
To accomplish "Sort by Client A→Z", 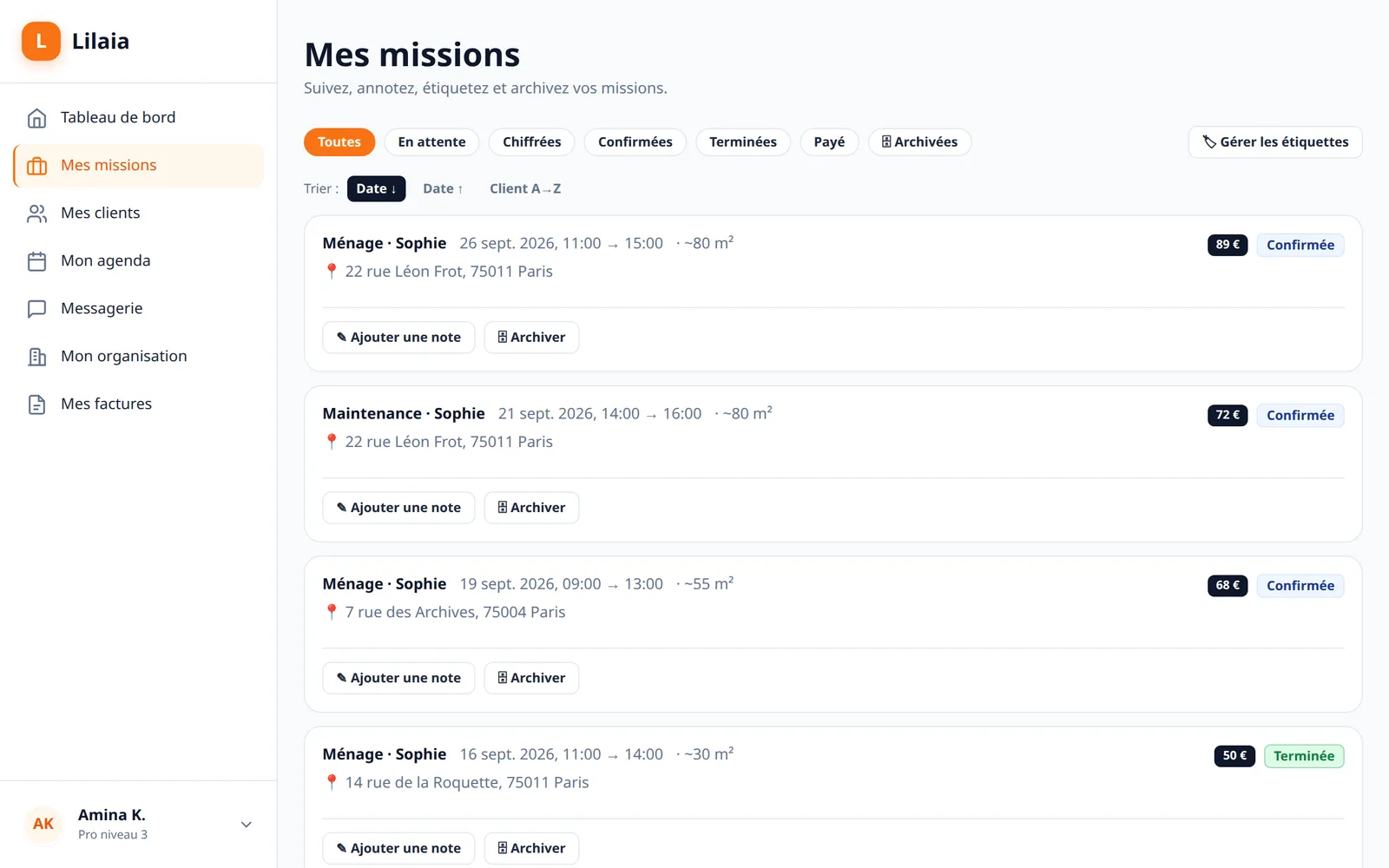I will click(525, 188).
